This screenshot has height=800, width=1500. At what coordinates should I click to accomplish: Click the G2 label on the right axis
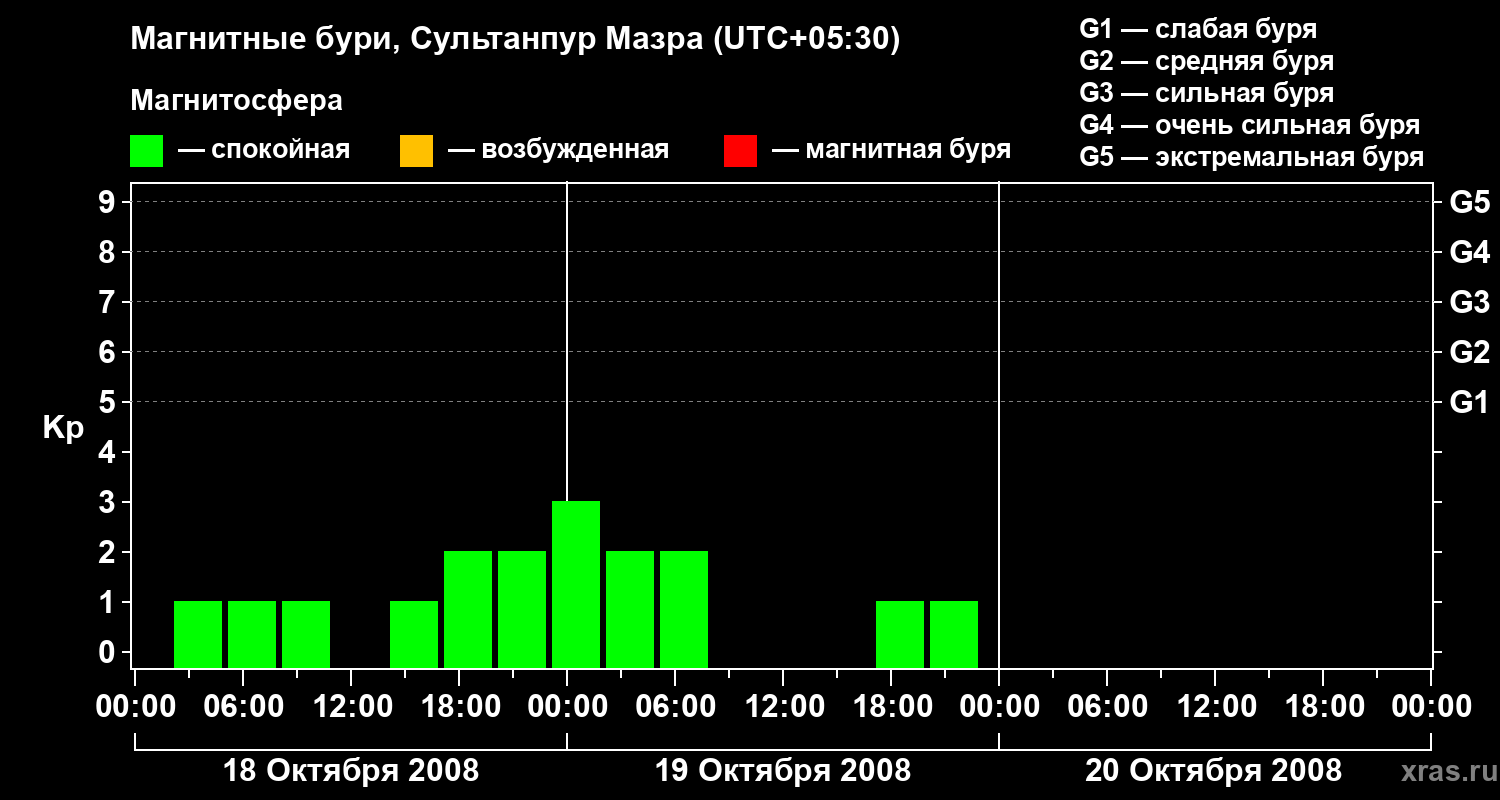(x=1469, y=352)
